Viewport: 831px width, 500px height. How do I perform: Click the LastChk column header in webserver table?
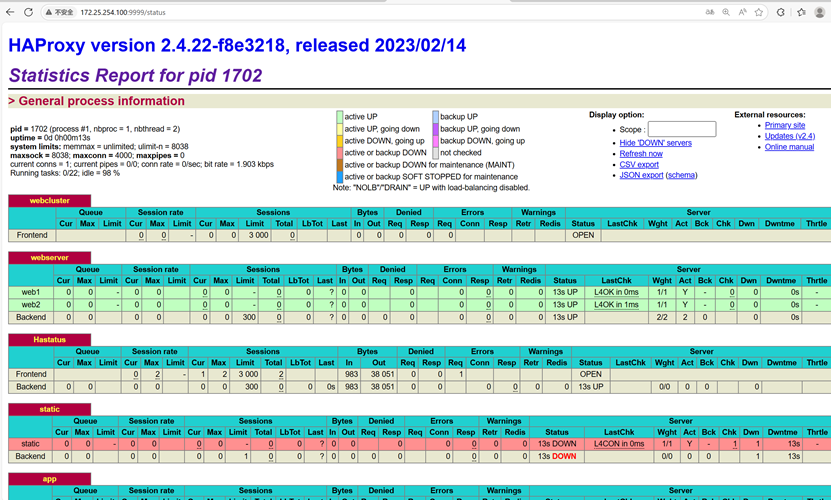(x=616, y=280)
